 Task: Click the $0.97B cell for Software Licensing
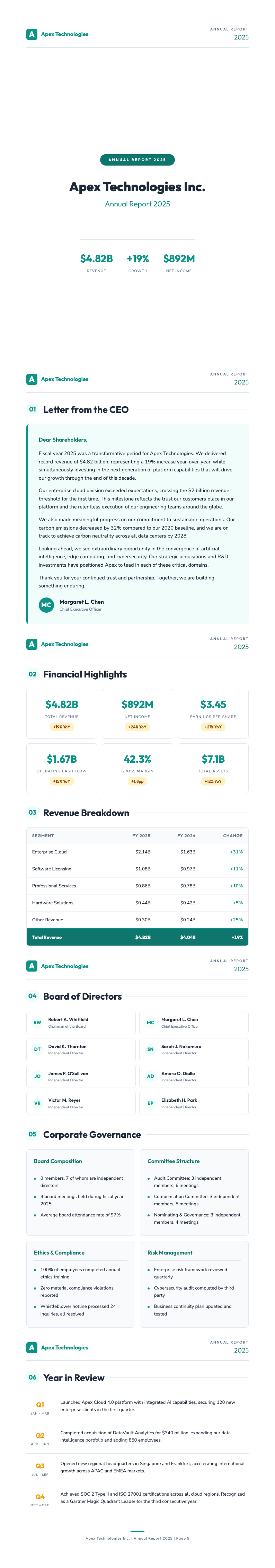click(188, 869)
